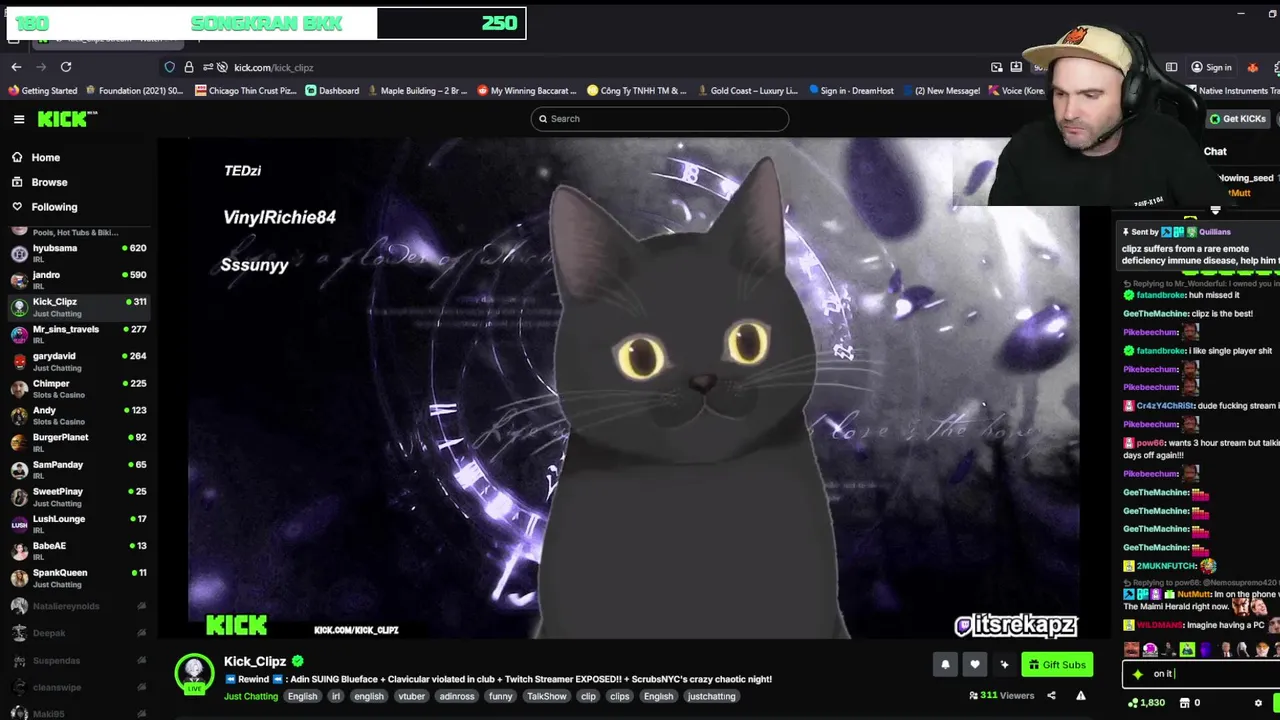Select SweetPinay channel in sidebar
This screenshot has height=720, width=1280.
pos(80,497)
